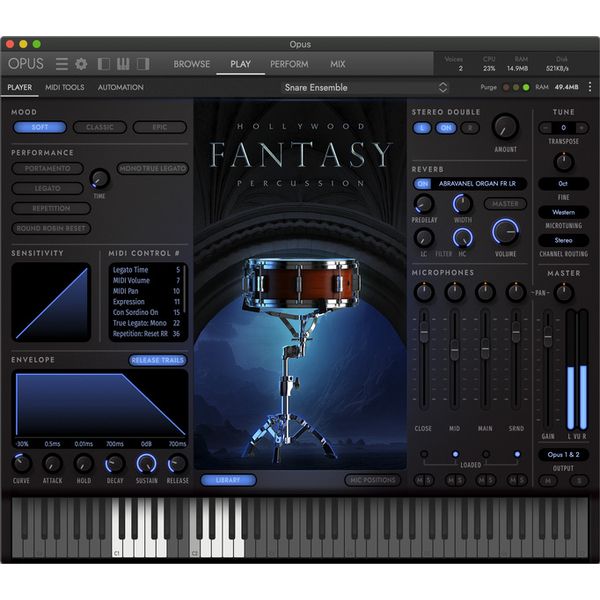Viewport: 600px width, 600px height.
Task: Click the Mic Positions button
Action: (x=372, y=480)
